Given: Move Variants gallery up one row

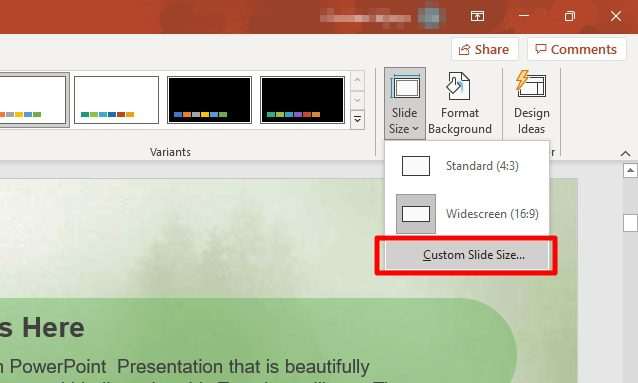Looking at the screenshot, I should (x=357, y=81).
